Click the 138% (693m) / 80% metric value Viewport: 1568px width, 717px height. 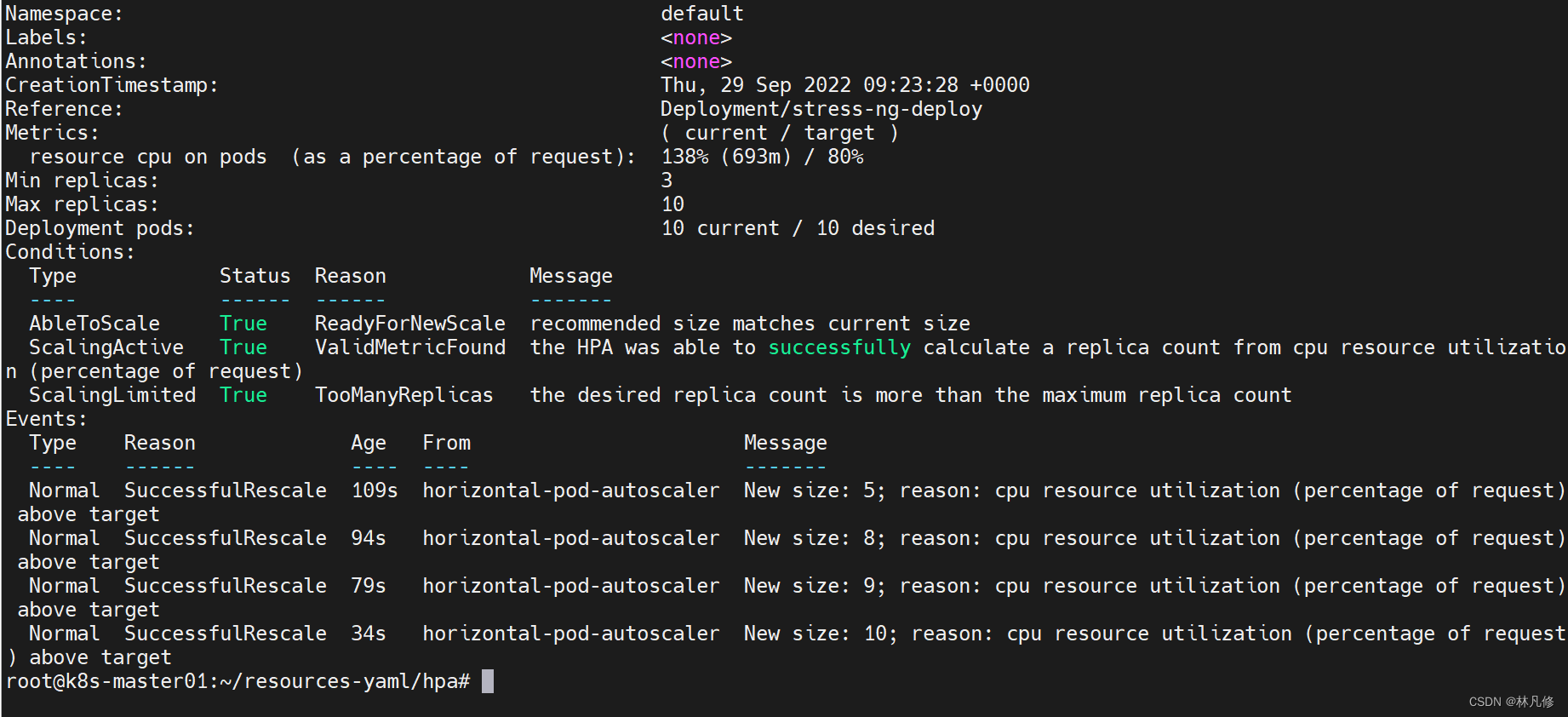click(x=762, y=157)
